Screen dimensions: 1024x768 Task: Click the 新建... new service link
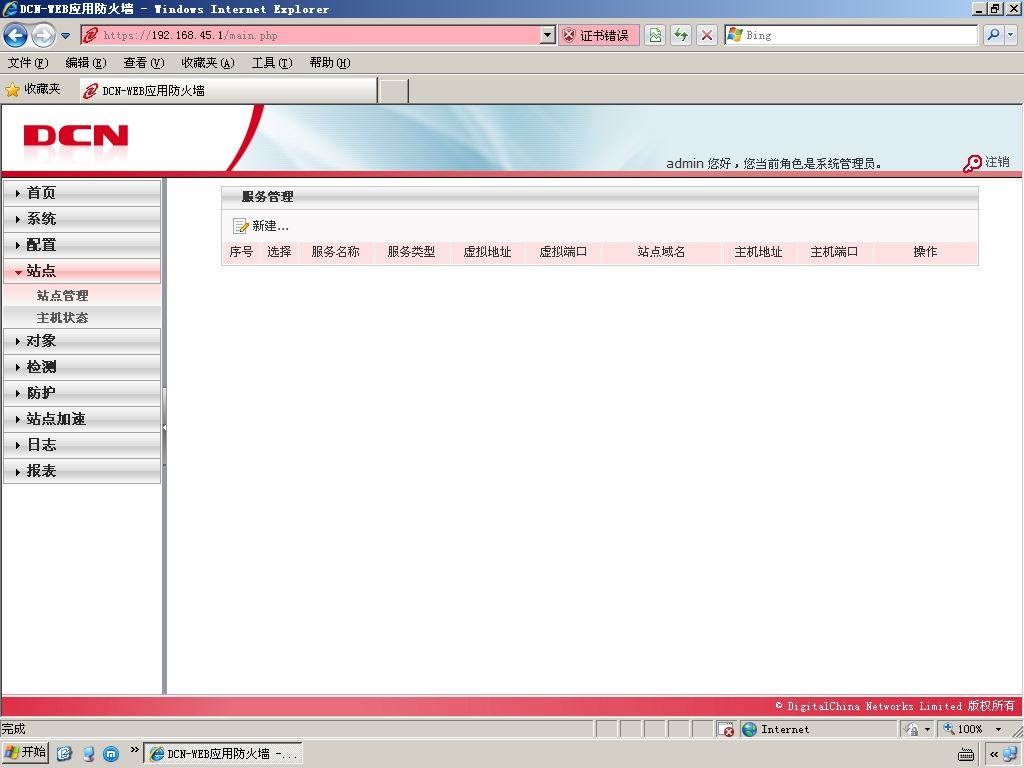pos(270,226)
